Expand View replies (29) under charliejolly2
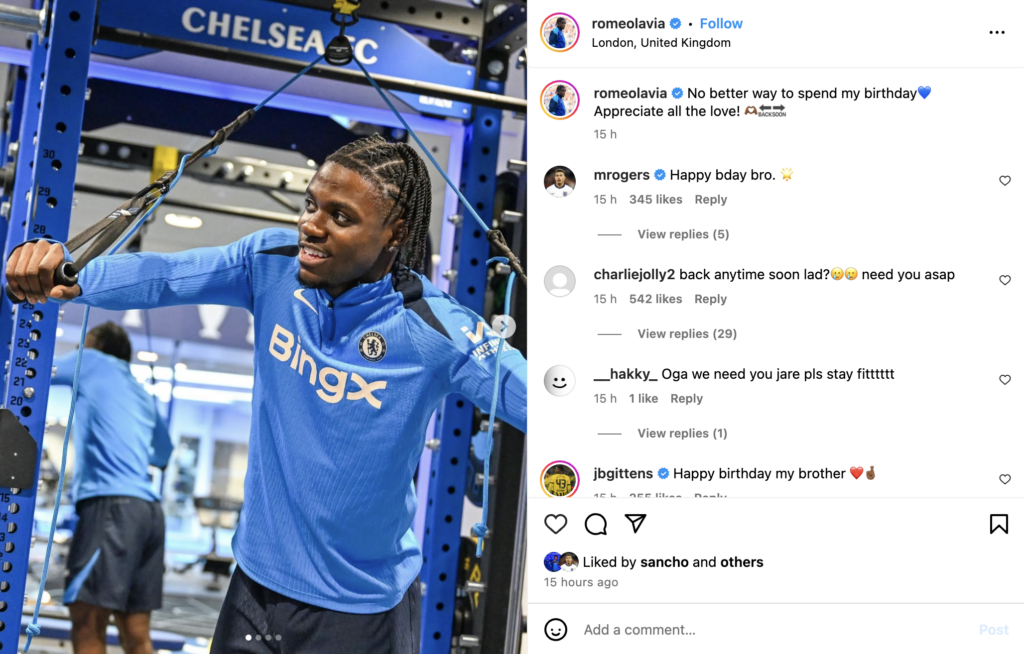The height and width of the screenshot is (654, 1024). 687,334
